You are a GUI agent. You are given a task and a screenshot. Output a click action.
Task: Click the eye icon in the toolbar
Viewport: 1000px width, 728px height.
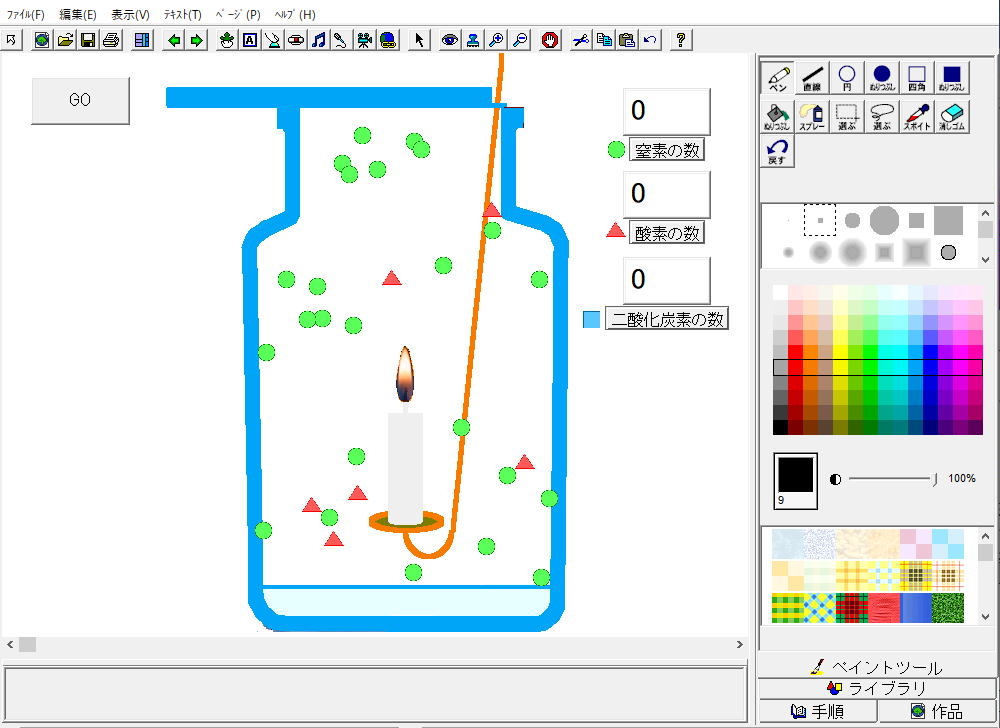pos(450,40)
